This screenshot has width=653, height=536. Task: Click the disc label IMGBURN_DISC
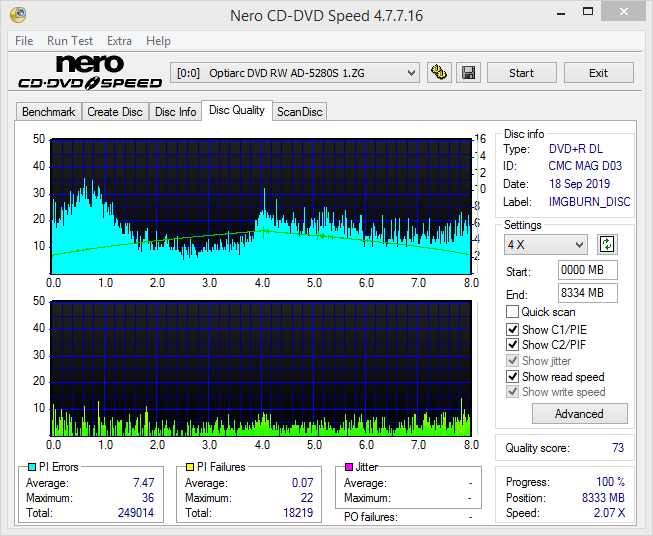point(589,202)
